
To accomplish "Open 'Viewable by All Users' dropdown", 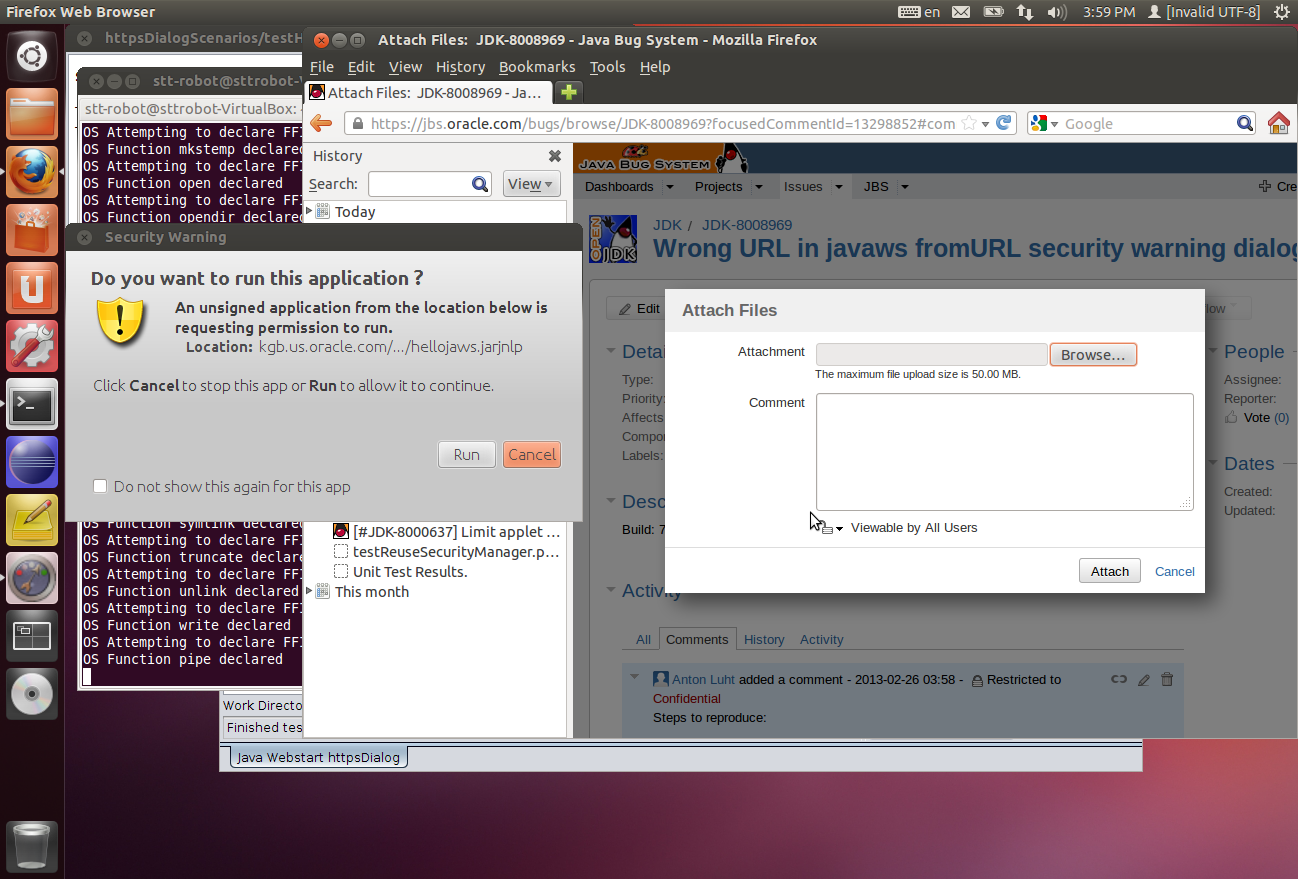I will (832, 528).
